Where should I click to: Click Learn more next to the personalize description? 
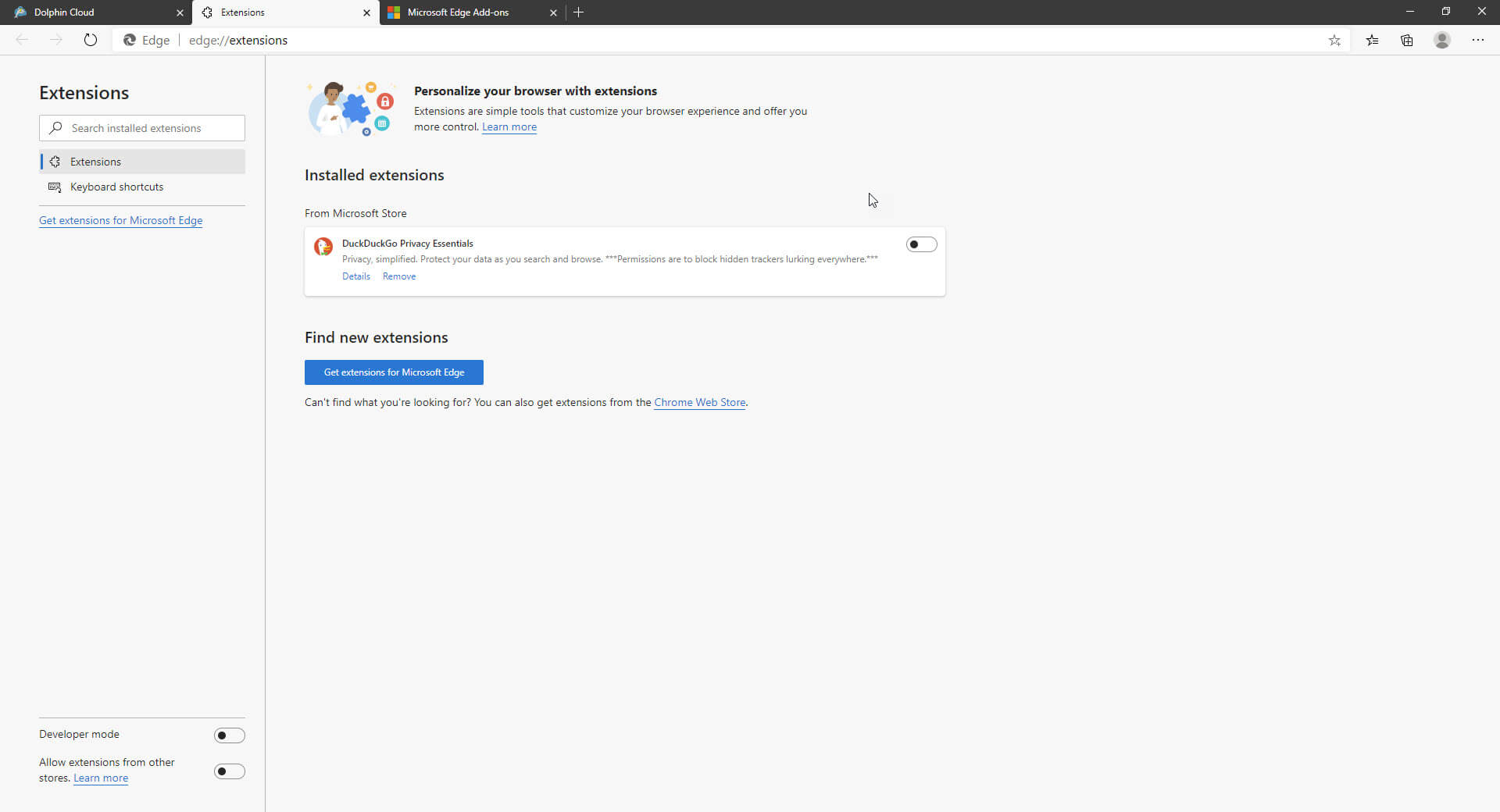click(x=509, y=127)
